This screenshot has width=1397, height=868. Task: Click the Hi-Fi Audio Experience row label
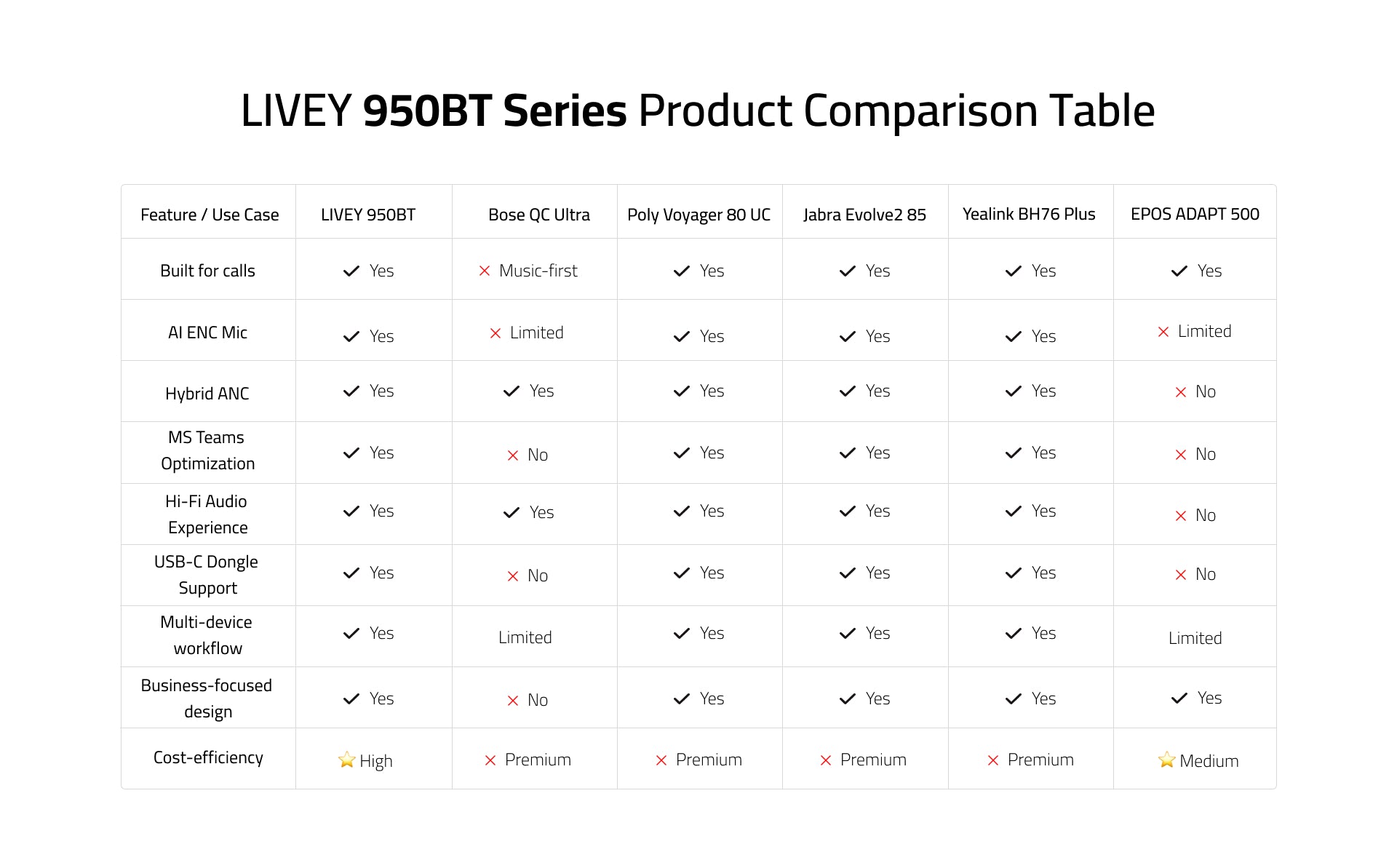(x=207, y=514)
